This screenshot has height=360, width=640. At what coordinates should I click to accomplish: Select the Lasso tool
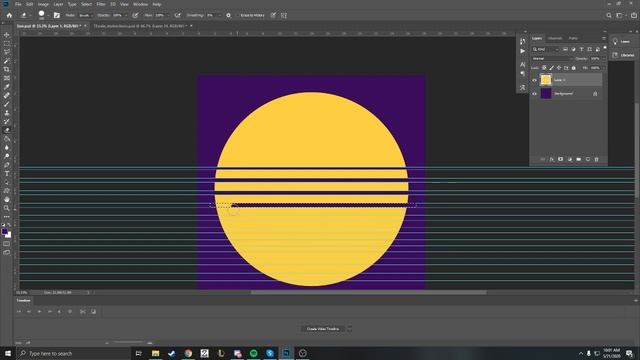7,52
